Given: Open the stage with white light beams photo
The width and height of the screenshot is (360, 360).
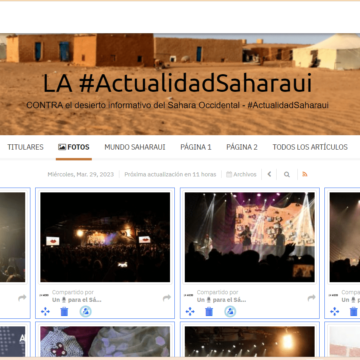Looking at the screenshot, I should point(250,237).
